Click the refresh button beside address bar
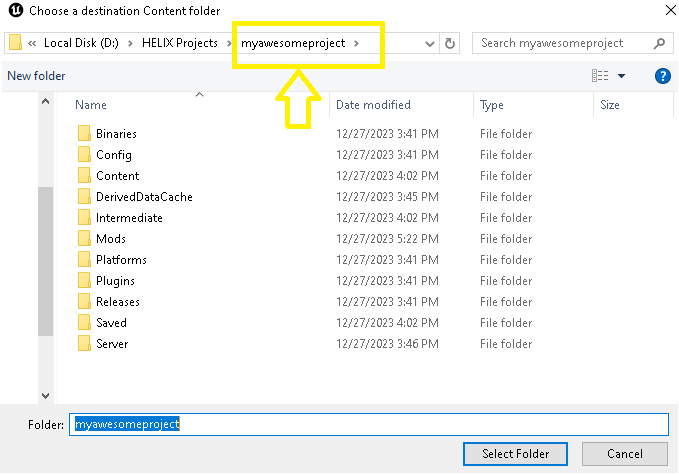679x475 pixels. click(x=450, y=44)
